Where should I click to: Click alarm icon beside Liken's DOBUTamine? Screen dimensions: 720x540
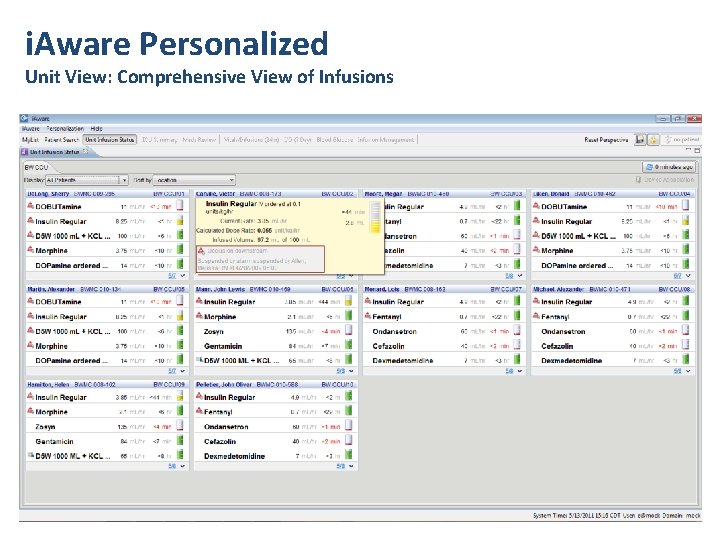pyautogui.click(x=536, y=206)
